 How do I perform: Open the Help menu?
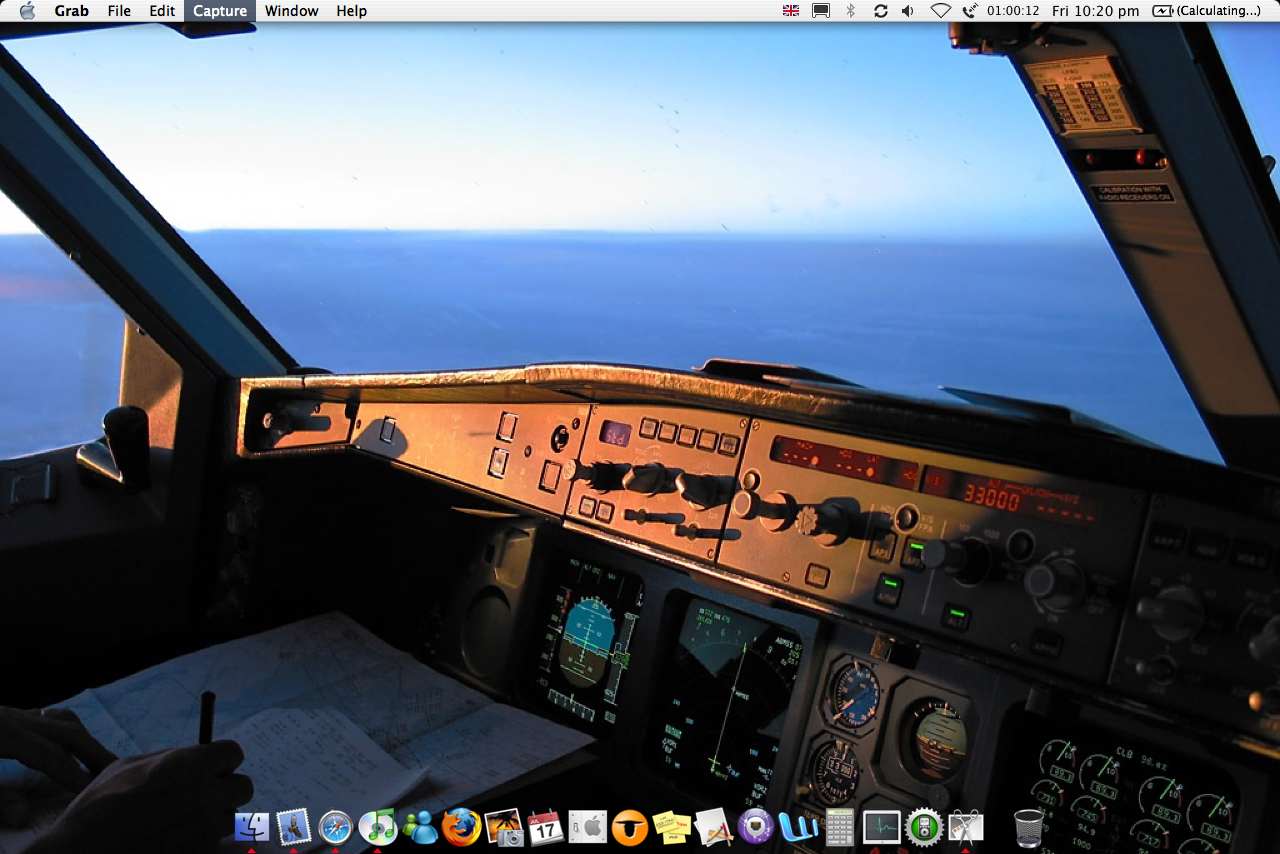tap(352, 11)
